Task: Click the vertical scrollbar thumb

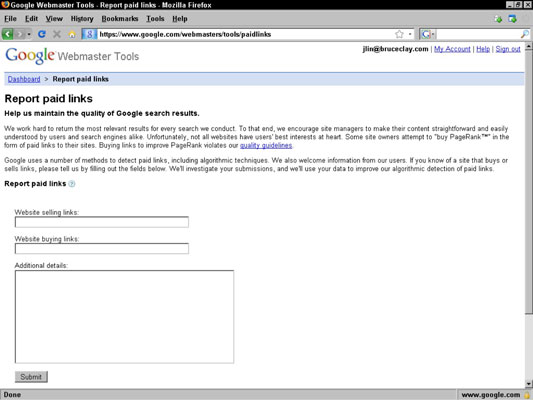Action: pyautogui.click(x=529, y=182)
